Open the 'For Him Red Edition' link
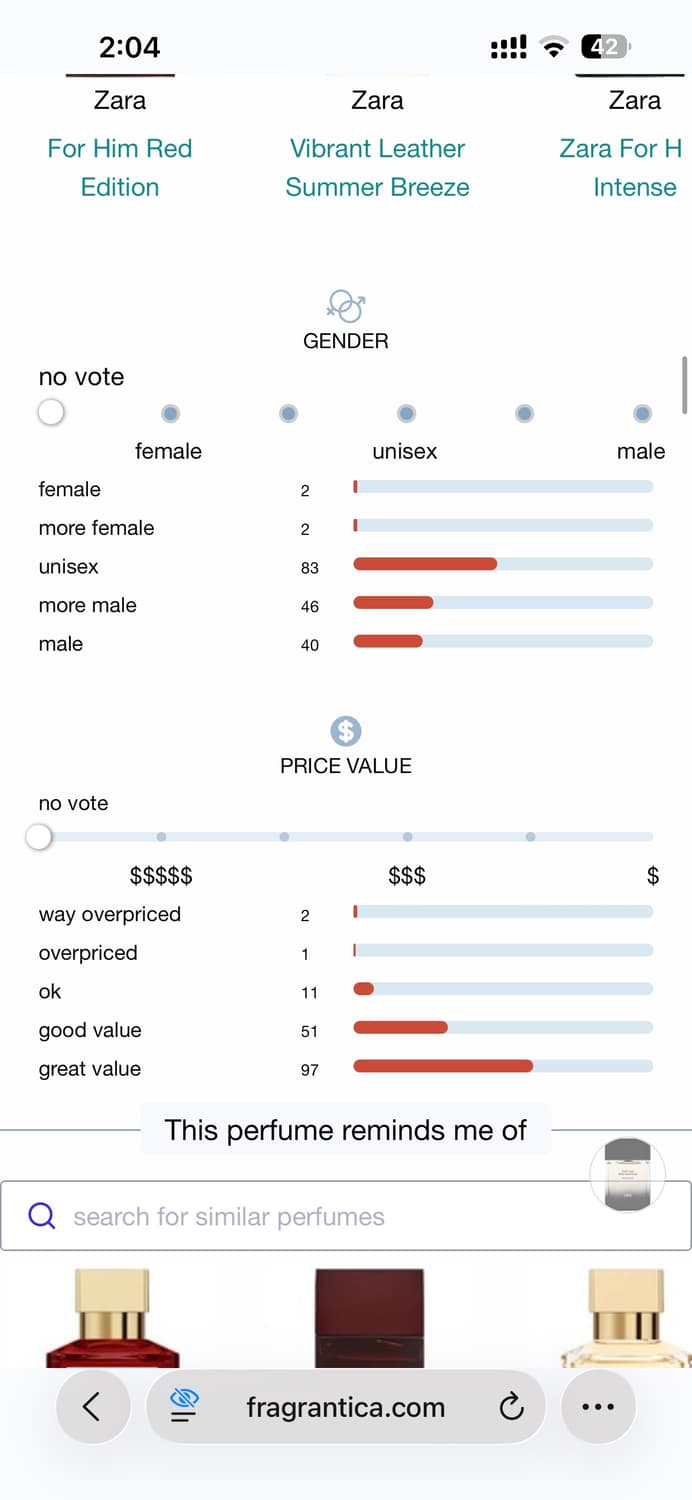 click(120, 168)
